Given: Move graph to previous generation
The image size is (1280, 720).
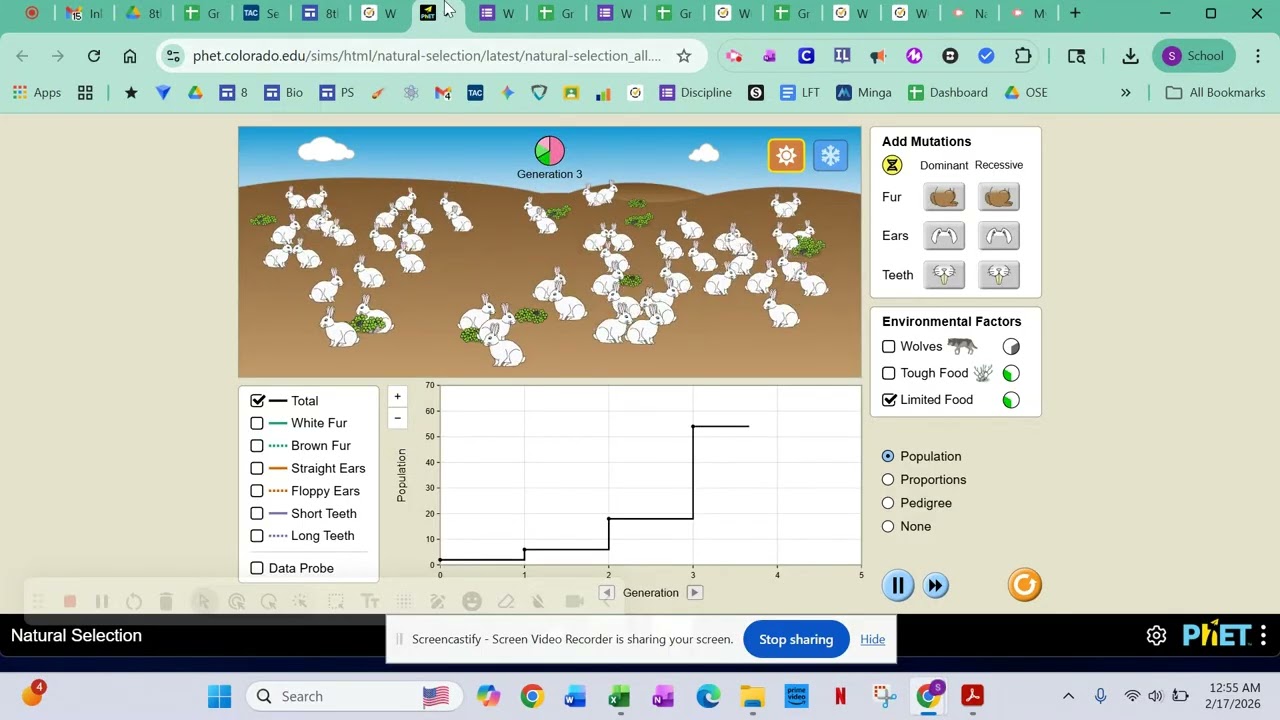Looking at the screenshot, I should click(x=607, y=593).
